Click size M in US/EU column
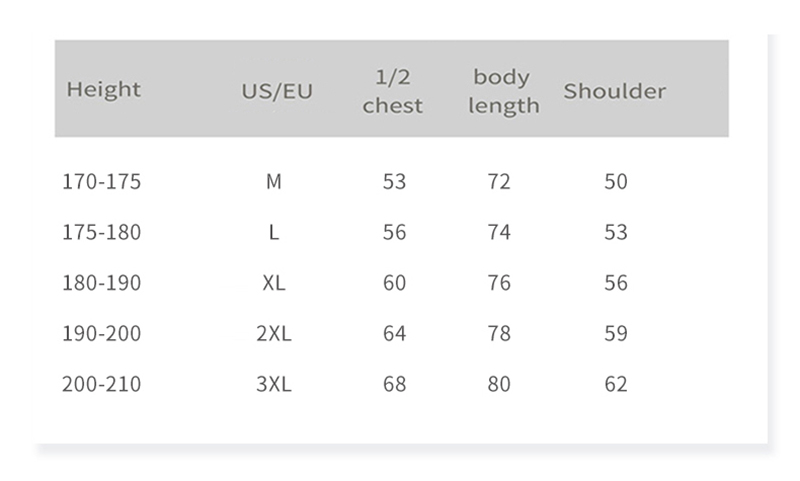 [x=274, y=182]
